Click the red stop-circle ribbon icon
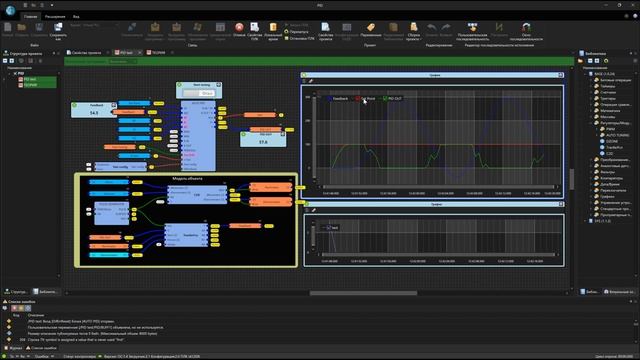This screenshot has height=360, width=640. pyautogui.click(x=239, y=27)
